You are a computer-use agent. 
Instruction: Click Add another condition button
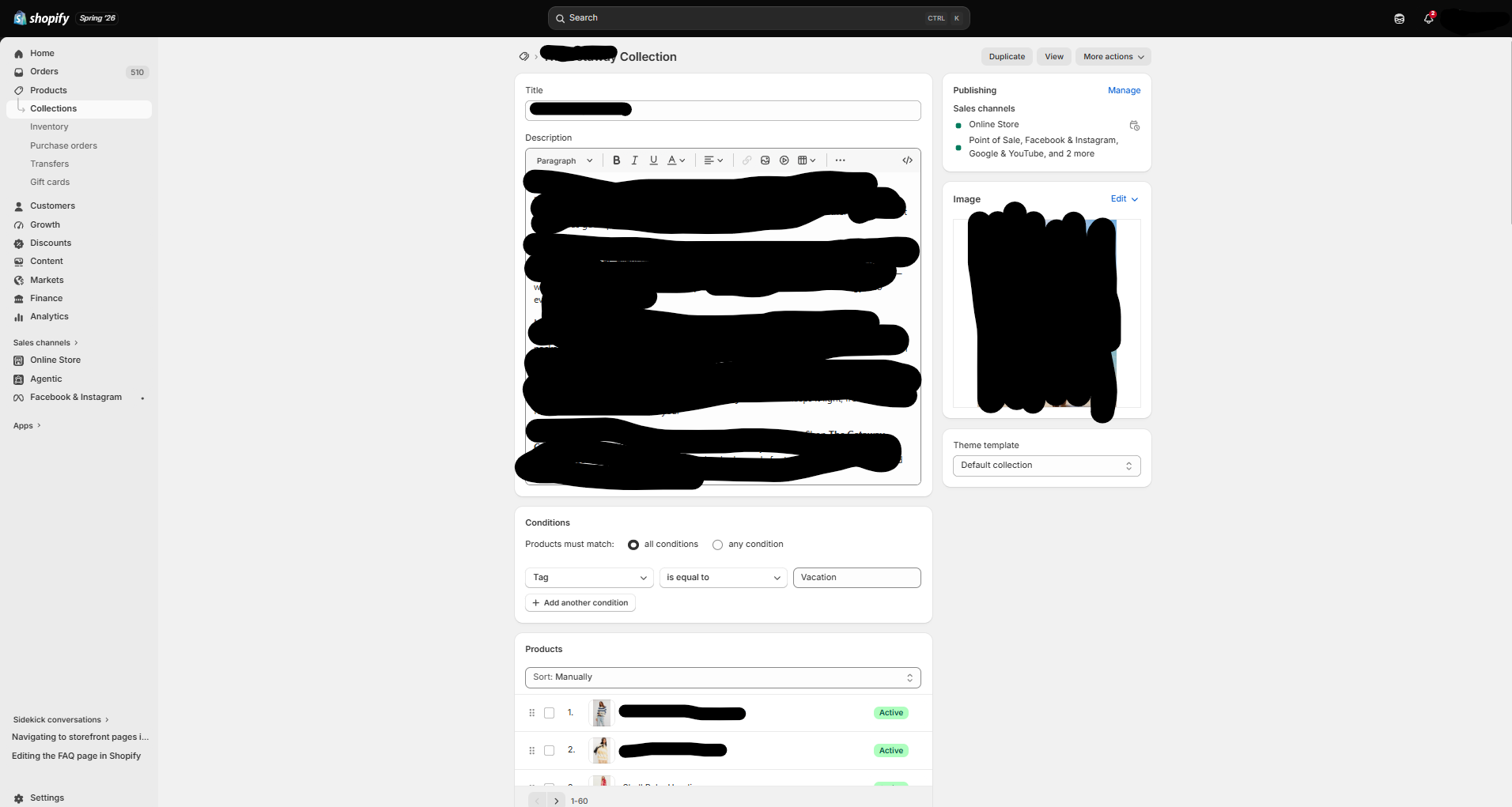pos(580,603)
